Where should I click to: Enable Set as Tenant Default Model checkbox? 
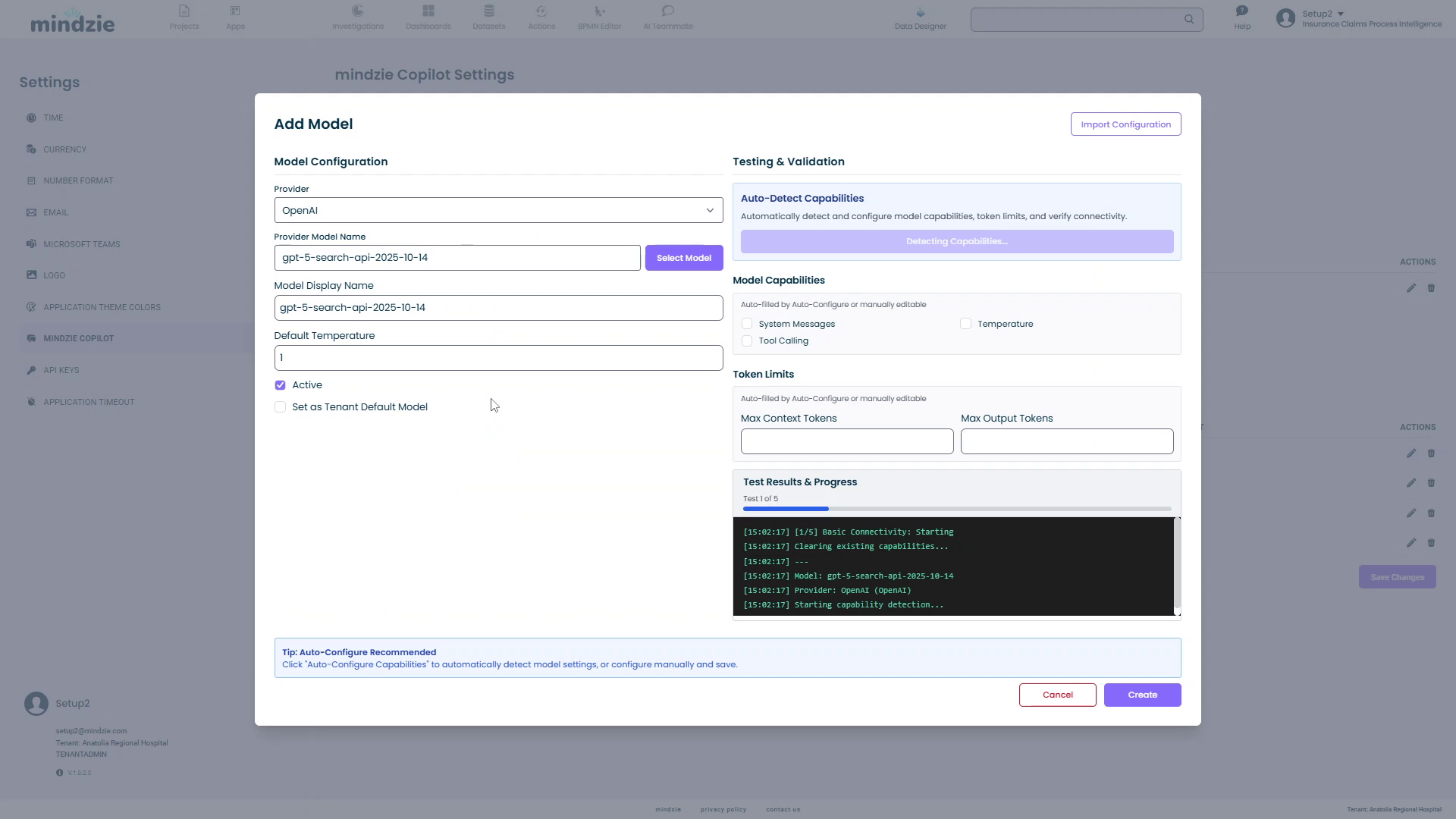coord(281,407)
